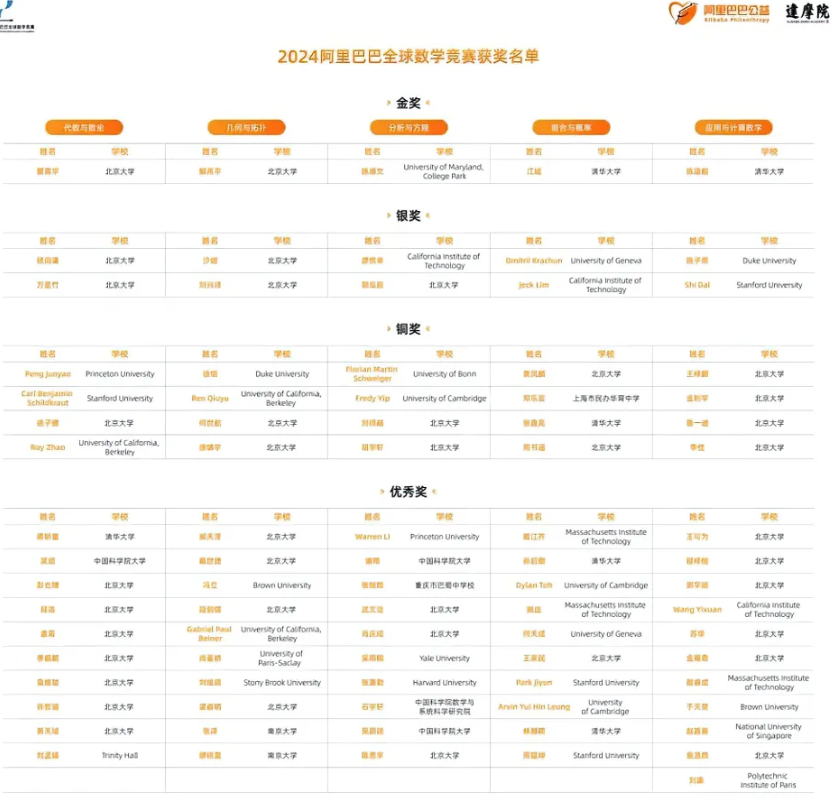
Task: Click California Institute of Technology beside Jeck Lim
Action: (605, 285)
